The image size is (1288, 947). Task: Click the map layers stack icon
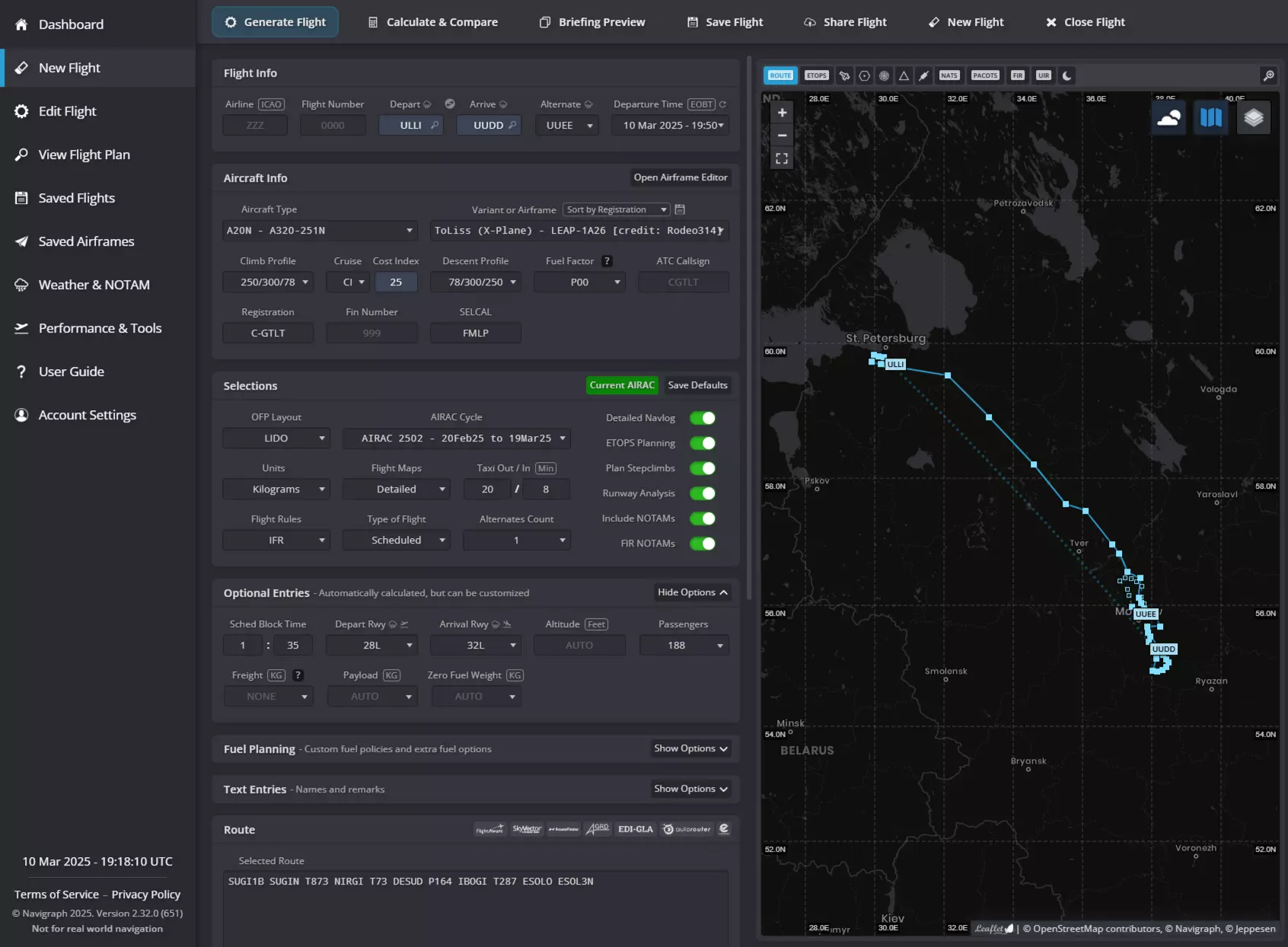point(1253,118)
